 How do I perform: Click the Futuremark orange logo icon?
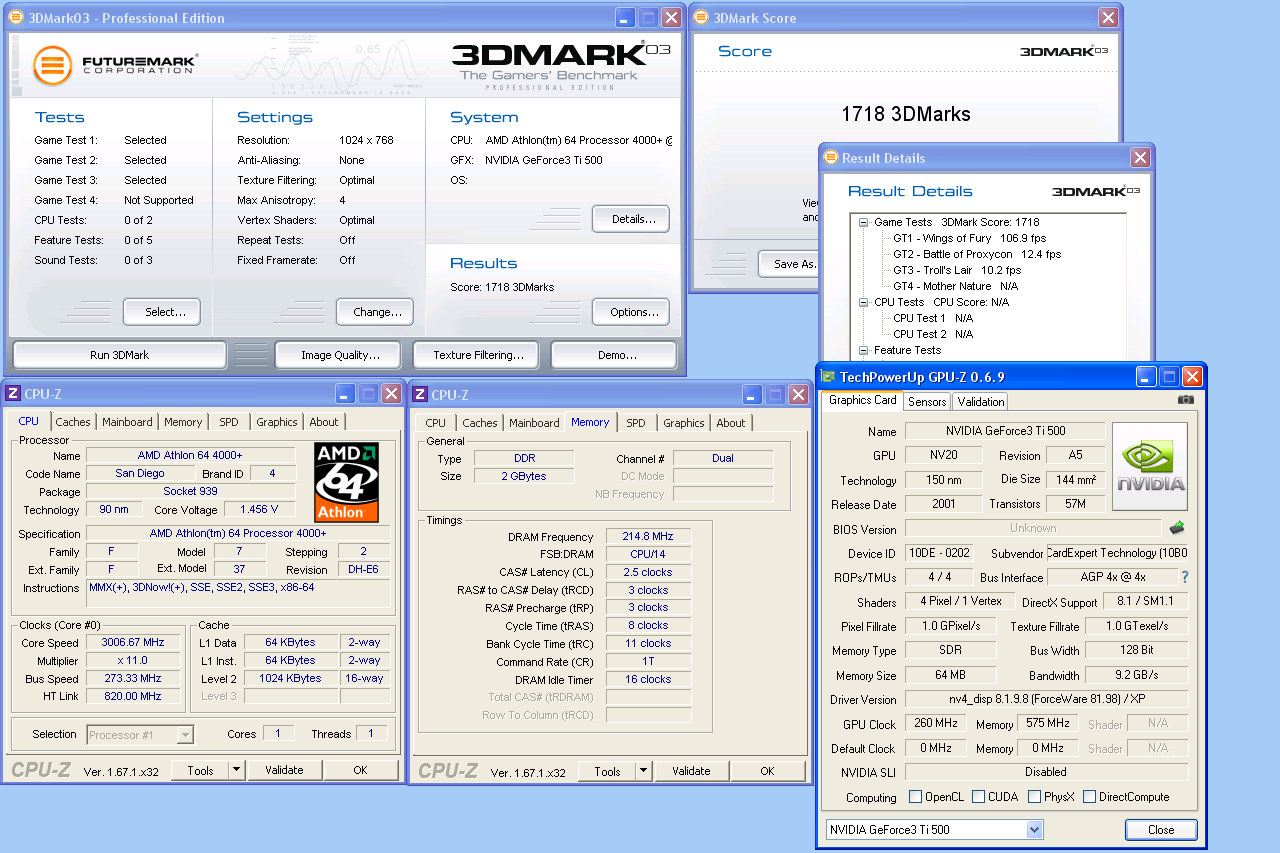click(52, 65)
